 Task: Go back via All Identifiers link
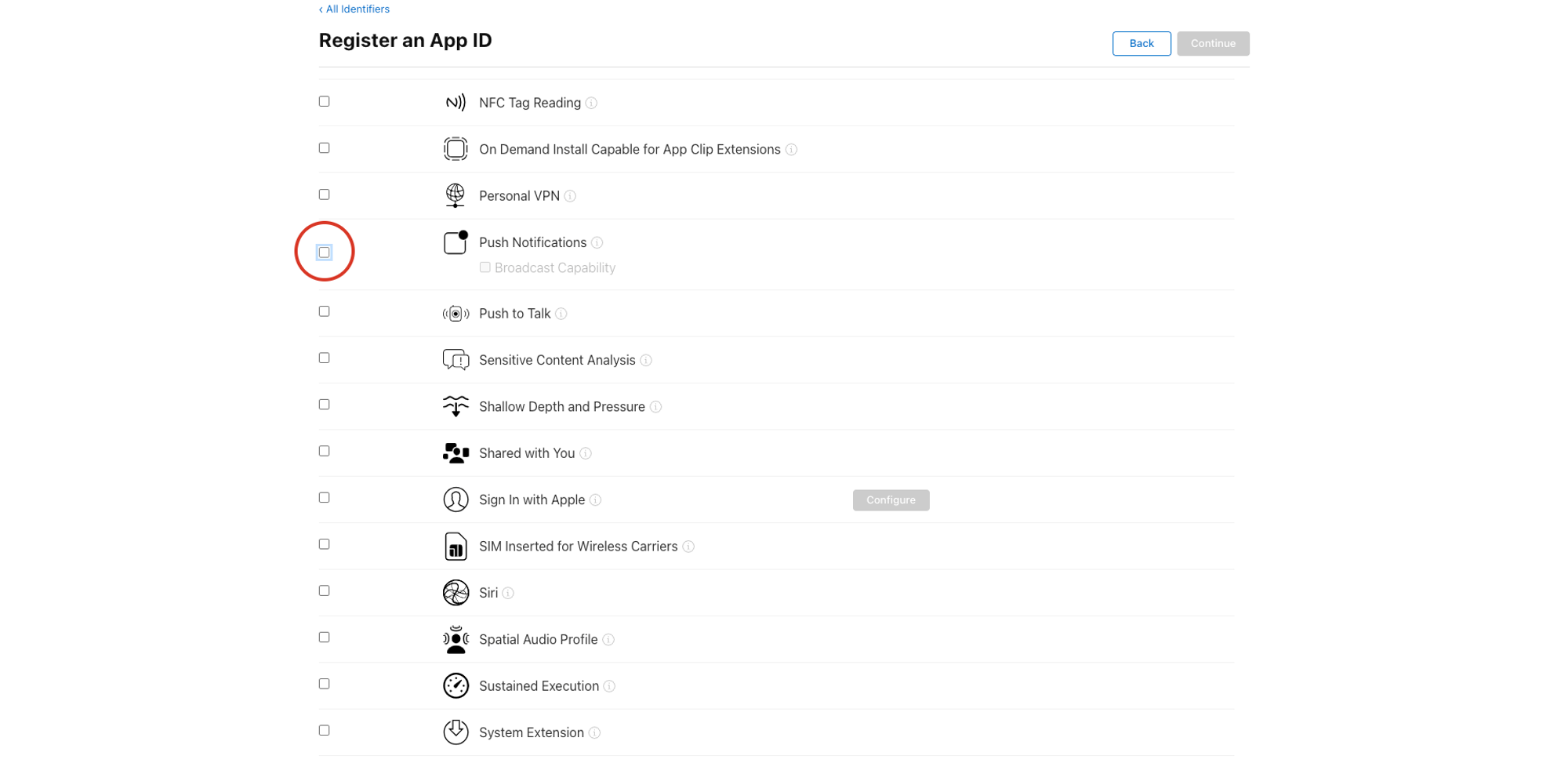click(354, 9)
